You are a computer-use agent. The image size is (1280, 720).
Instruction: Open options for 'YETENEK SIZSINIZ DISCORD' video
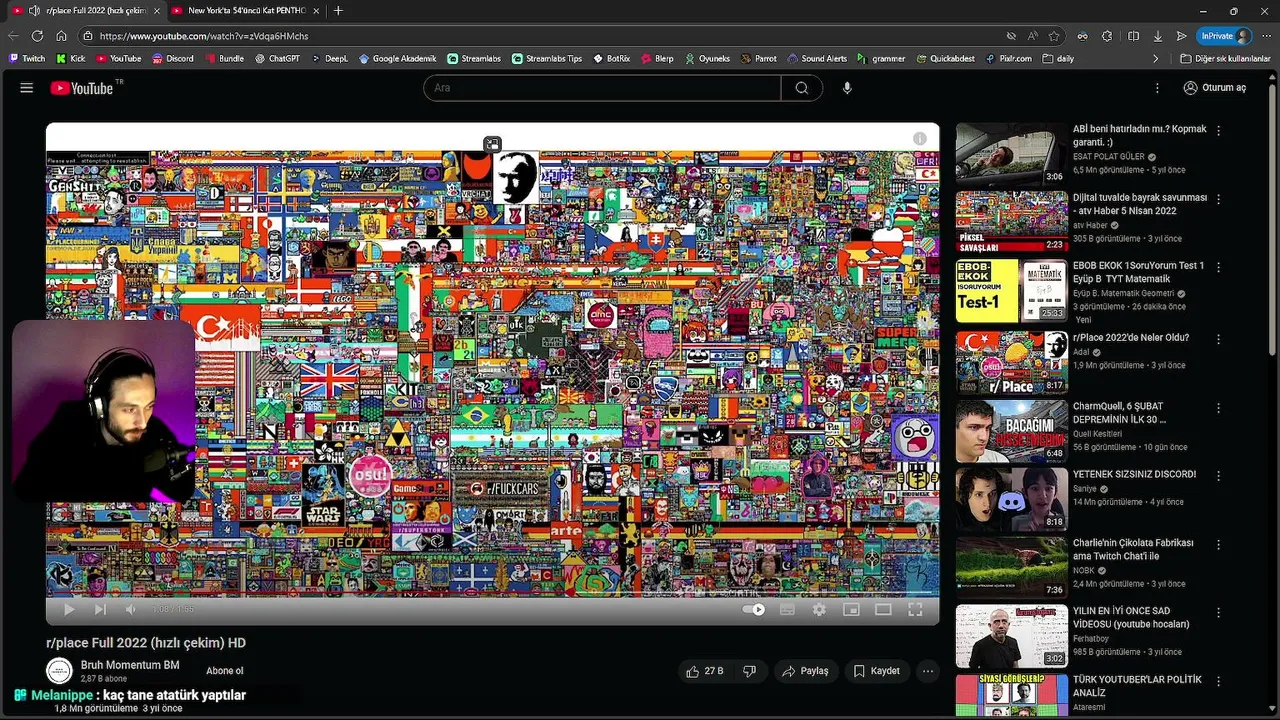click(1218, 476)
